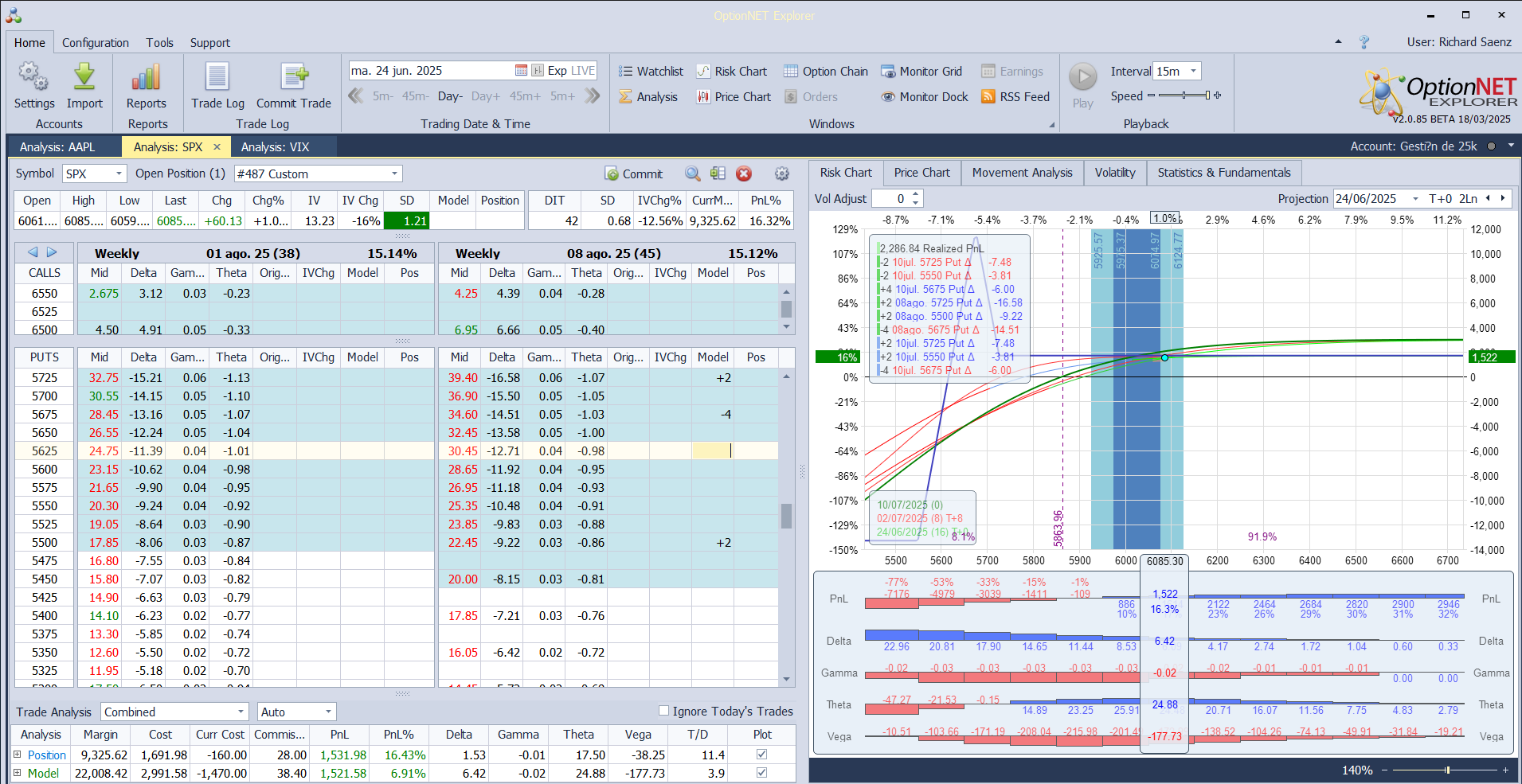Click the 45m+ time step button
Image resolution: width=1522 pixels, height=784 pixels.
pos(526,96)
